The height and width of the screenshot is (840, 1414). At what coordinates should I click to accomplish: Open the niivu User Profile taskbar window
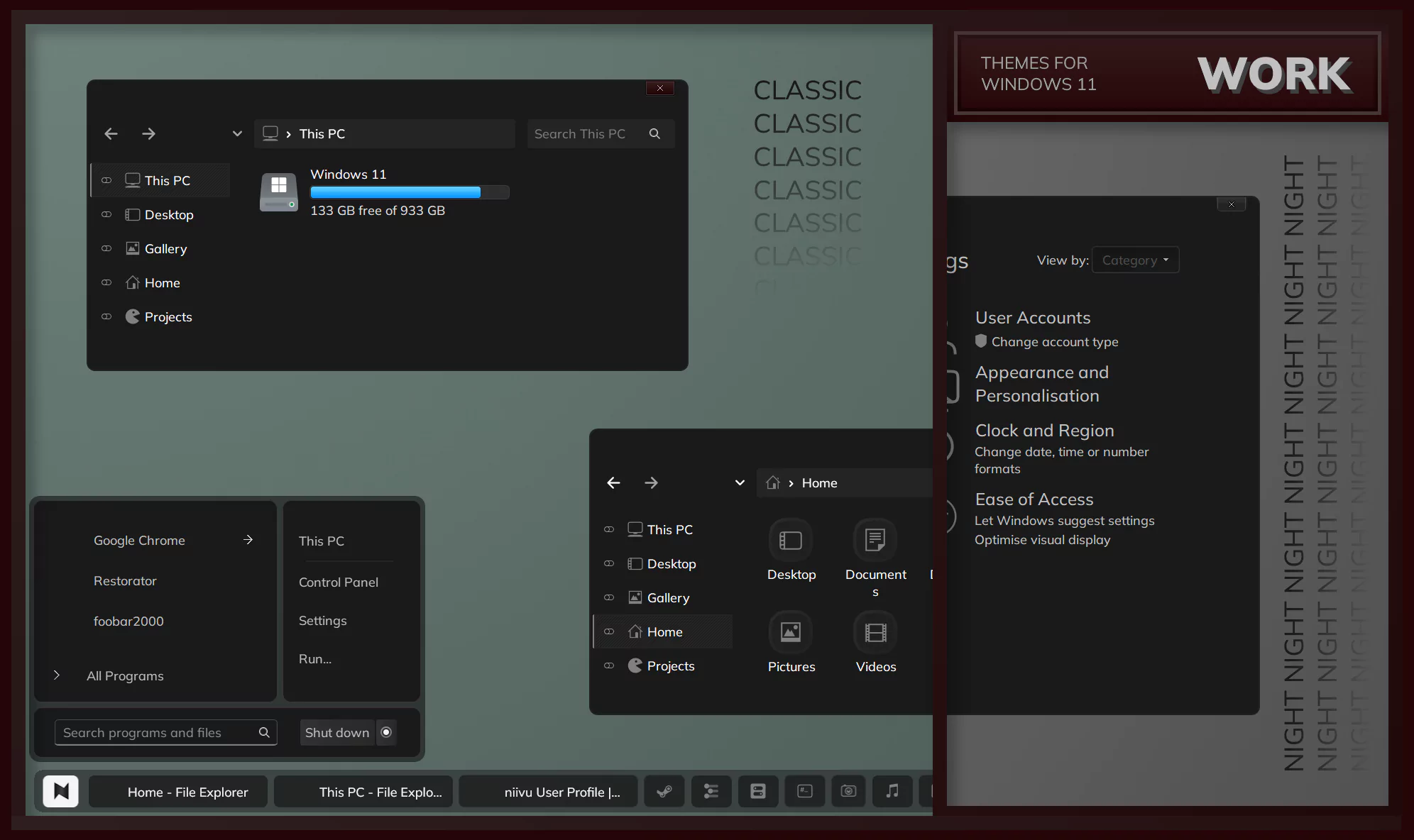[547, 791]
